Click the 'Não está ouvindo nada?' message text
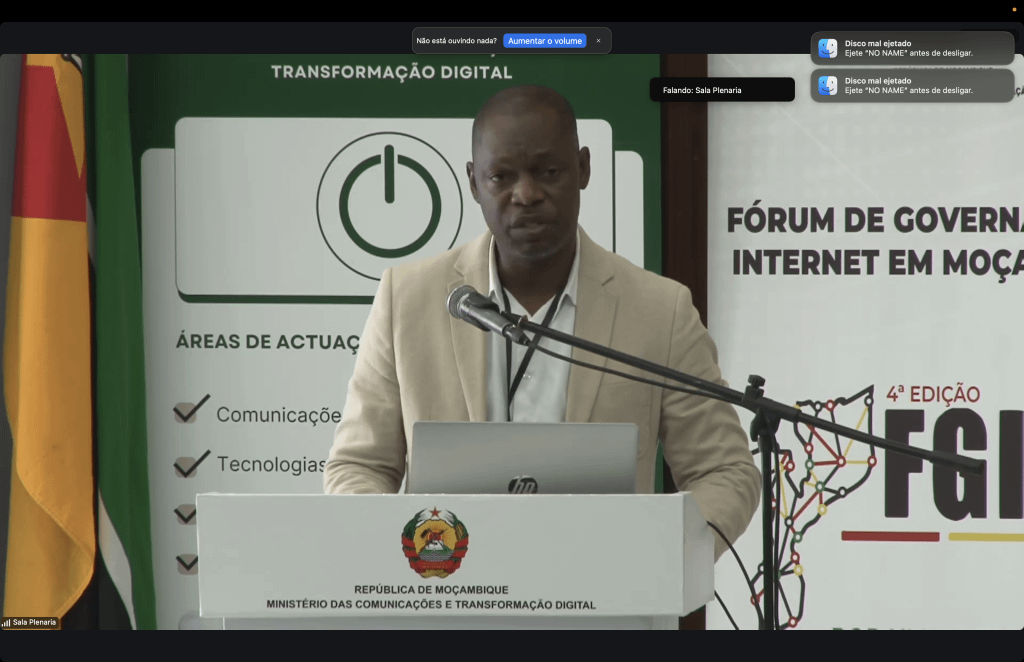This screenshot has width=1024, height=662. (456, 41)
